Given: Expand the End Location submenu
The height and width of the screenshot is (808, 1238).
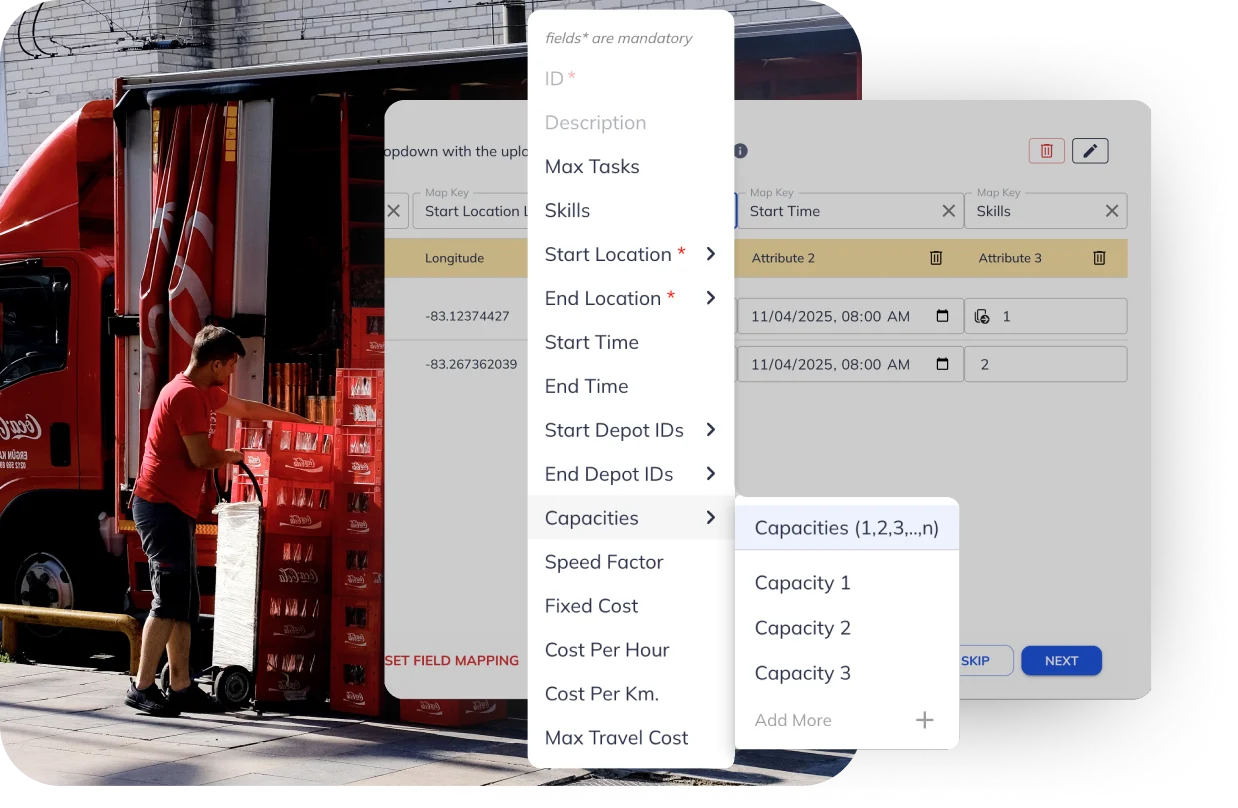Looking at the screenshot, I should coord(710,298).
